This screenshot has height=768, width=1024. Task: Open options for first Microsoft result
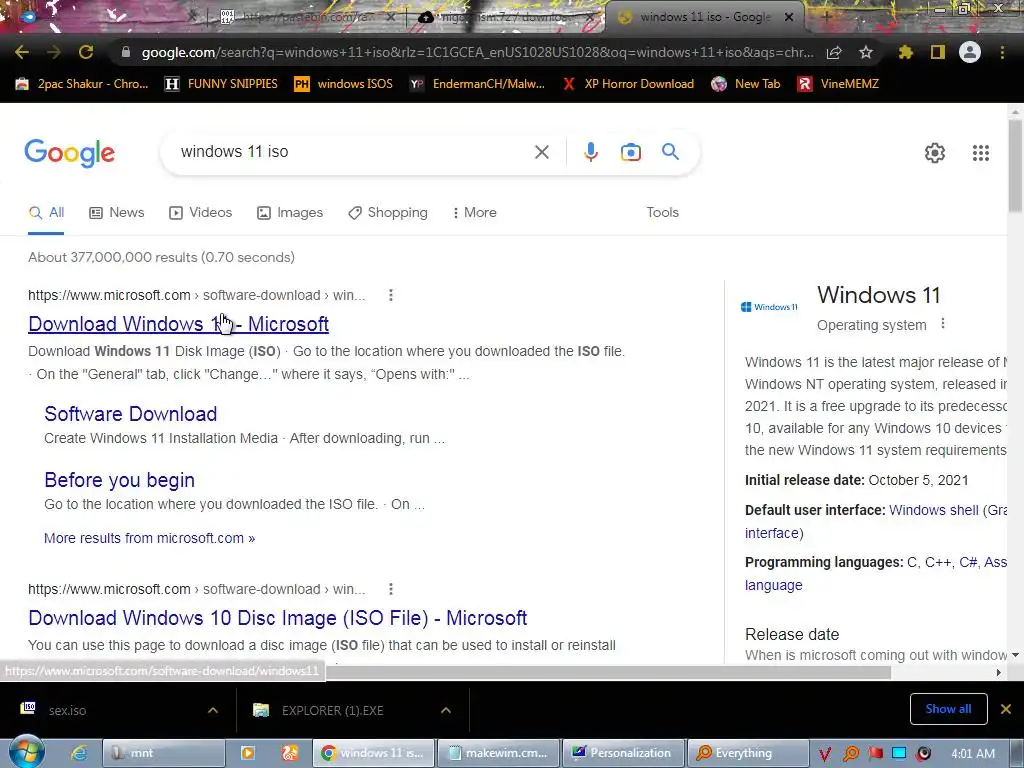(x=391, y=295)
